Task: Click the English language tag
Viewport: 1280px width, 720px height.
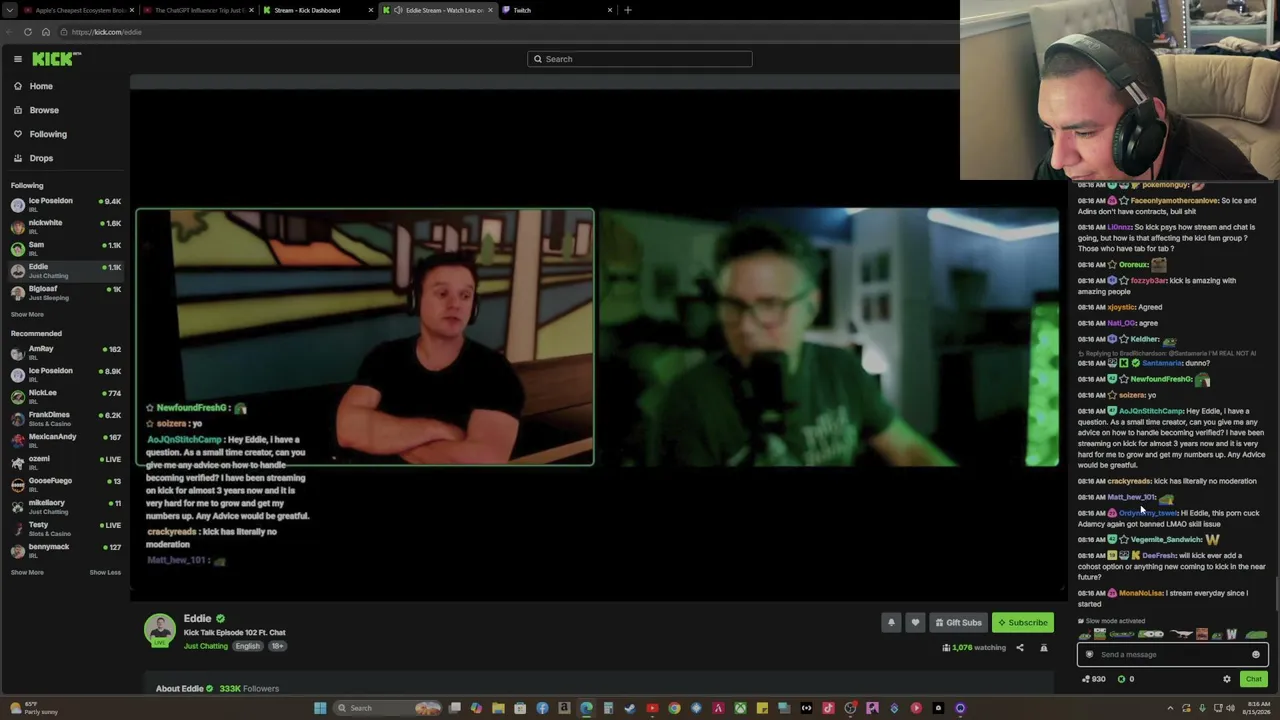Action: point(247,646)
